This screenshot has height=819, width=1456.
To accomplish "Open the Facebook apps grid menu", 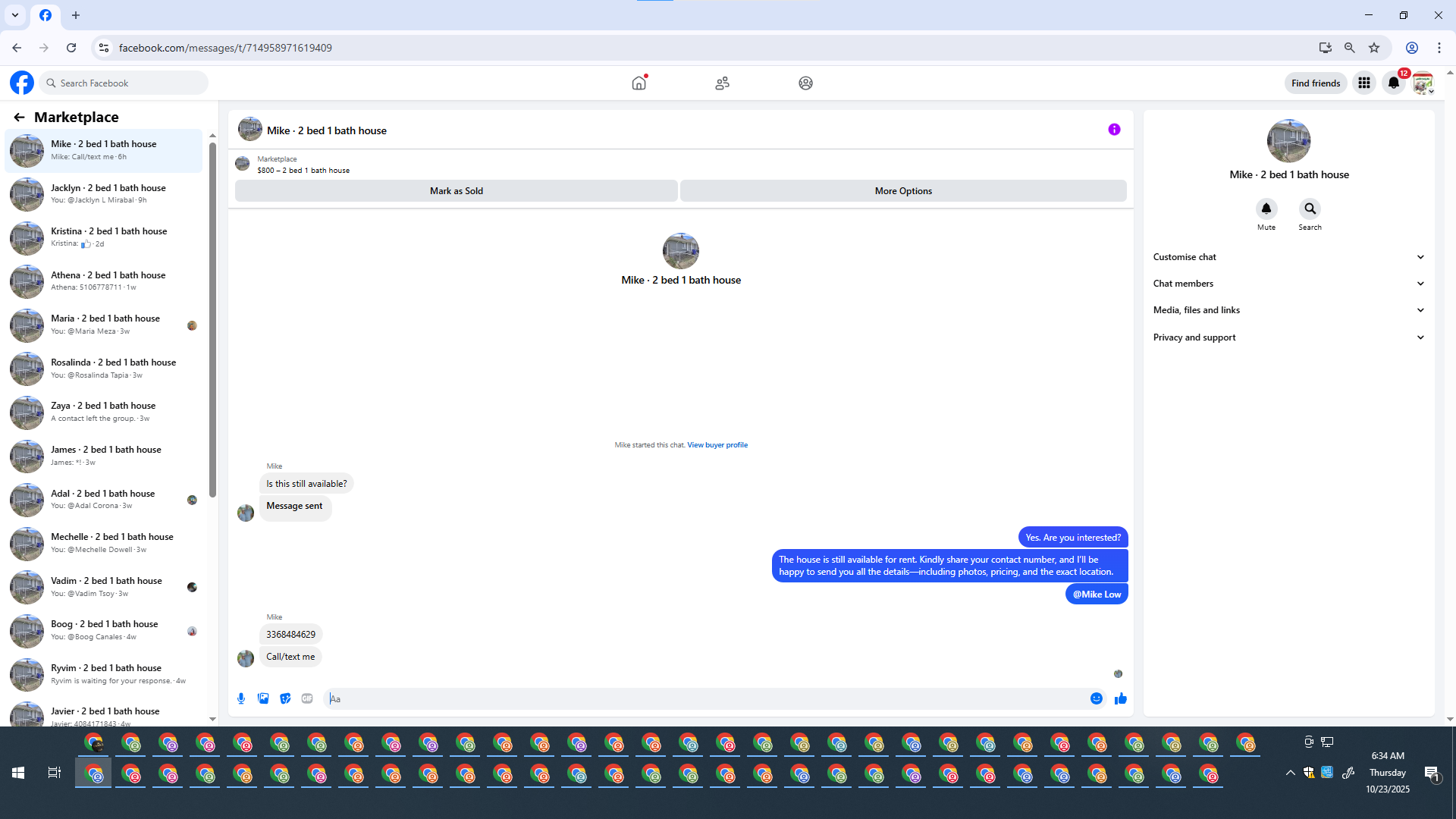I will tap(1364, 83).
